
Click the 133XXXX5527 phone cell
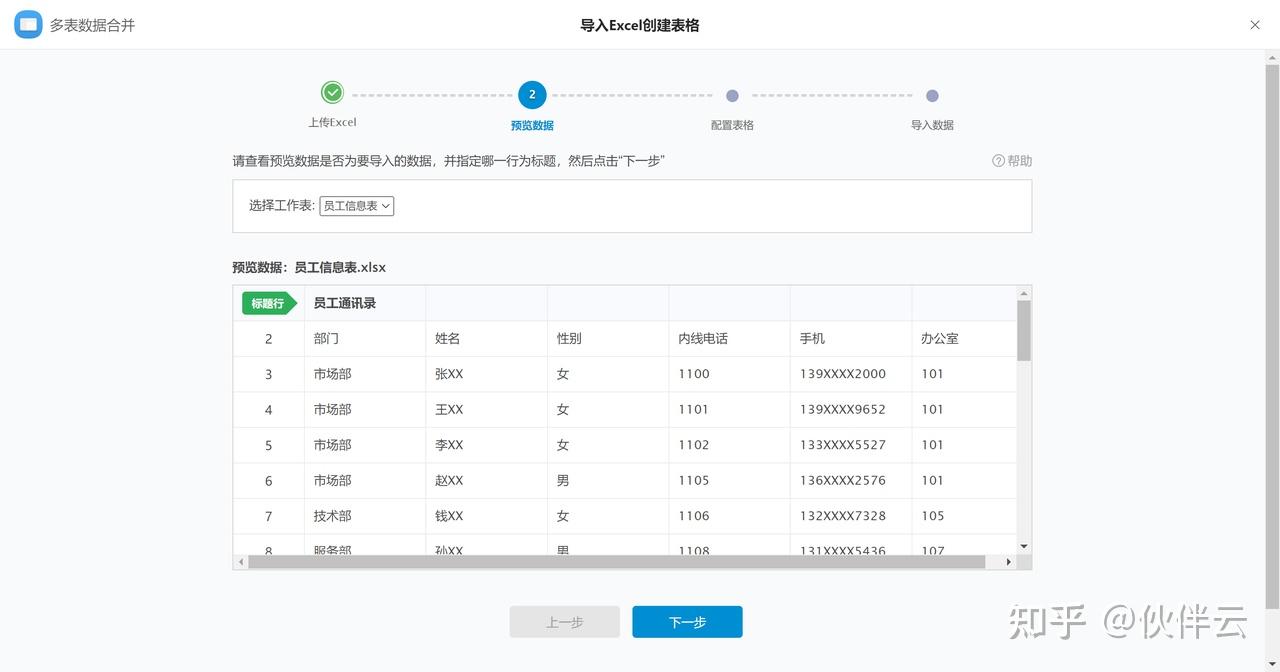[x=851, y=445]
